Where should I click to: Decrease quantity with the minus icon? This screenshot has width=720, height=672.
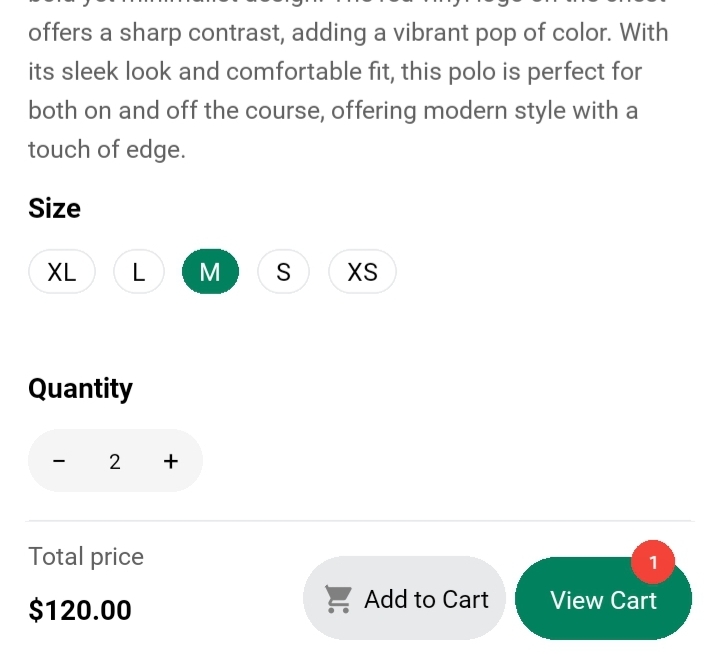coord(59,461)
